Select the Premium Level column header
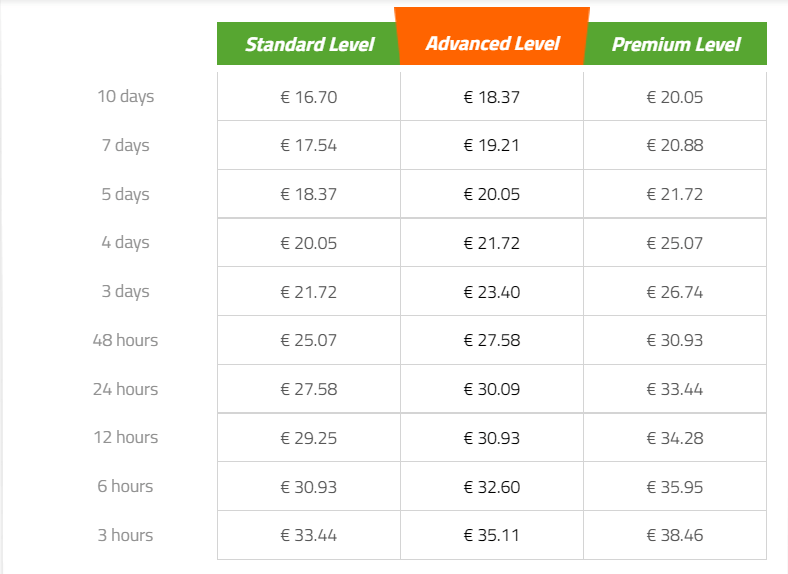The image size is (788, 574). (675, 44)
